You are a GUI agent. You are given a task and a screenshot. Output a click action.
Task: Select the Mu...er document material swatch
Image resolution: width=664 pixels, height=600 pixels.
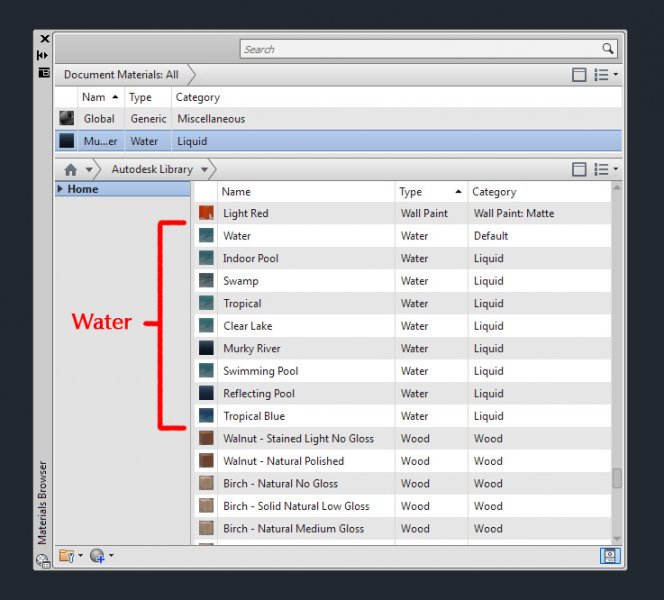point(66,141)
